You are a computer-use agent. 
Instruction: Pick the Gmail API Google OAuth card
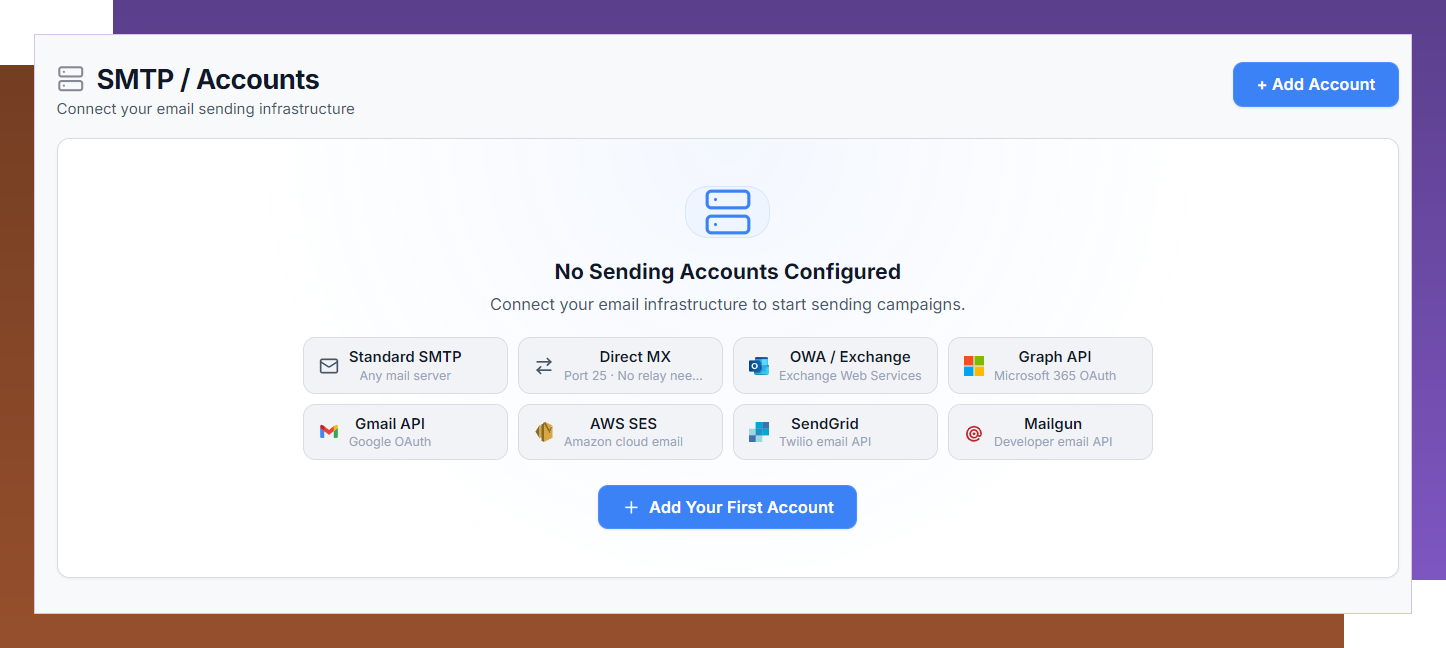[405, 431]
